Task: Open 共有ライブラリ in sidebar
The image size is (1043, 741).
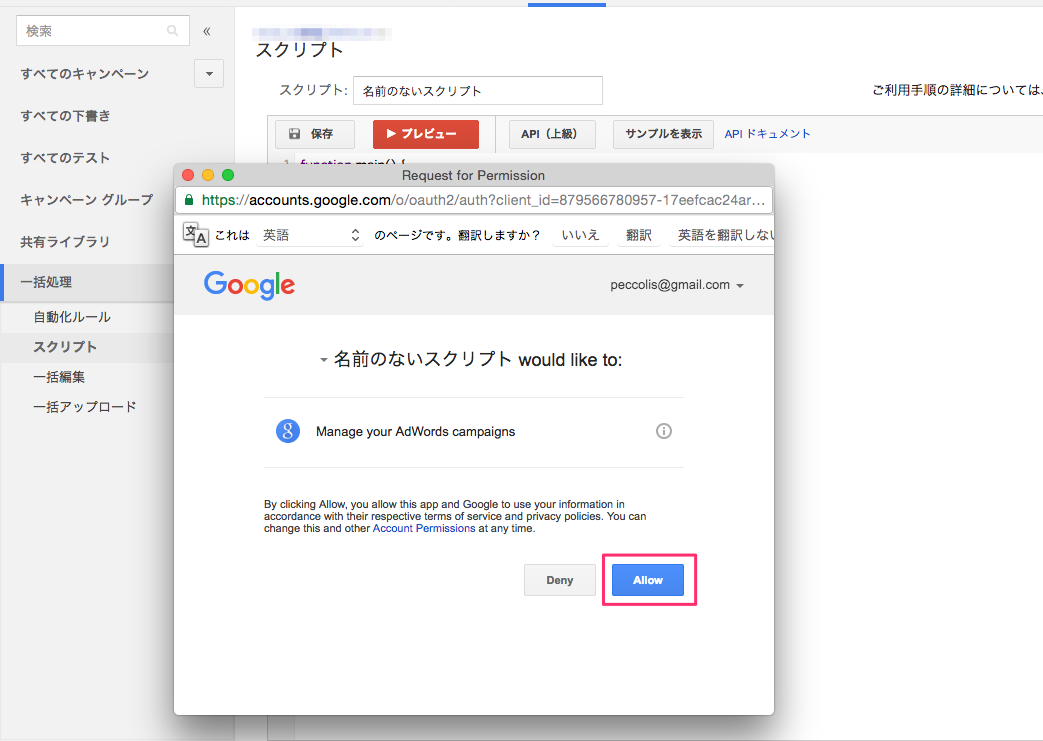Action: click(65, 241)
